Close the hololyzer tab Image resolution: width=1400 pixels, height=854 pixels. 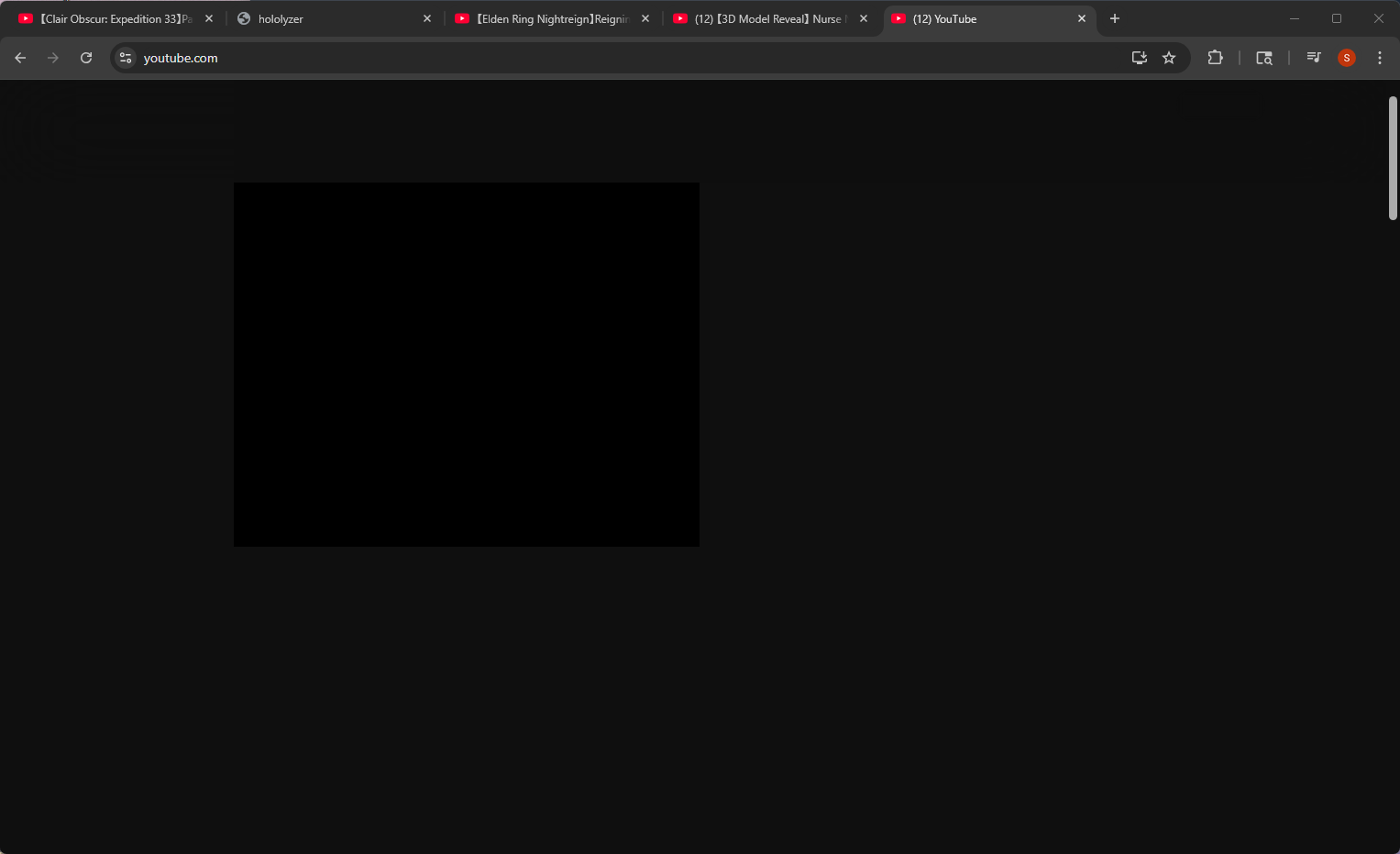[x=427, y=18]
